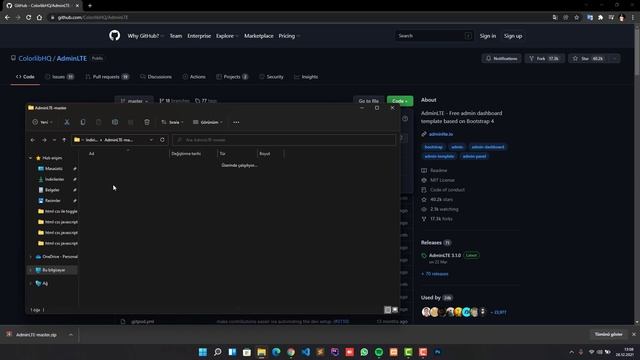Open the Yeni (new) dropdown
Viewport: 640px width, 360px height.
pyautogui.click(x=42, y=122)
